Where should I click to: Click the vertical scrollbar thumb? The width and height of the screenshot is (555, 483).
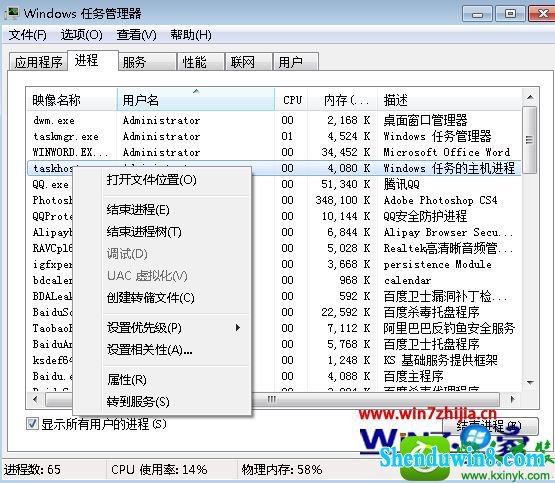click(x=530, y=140)
